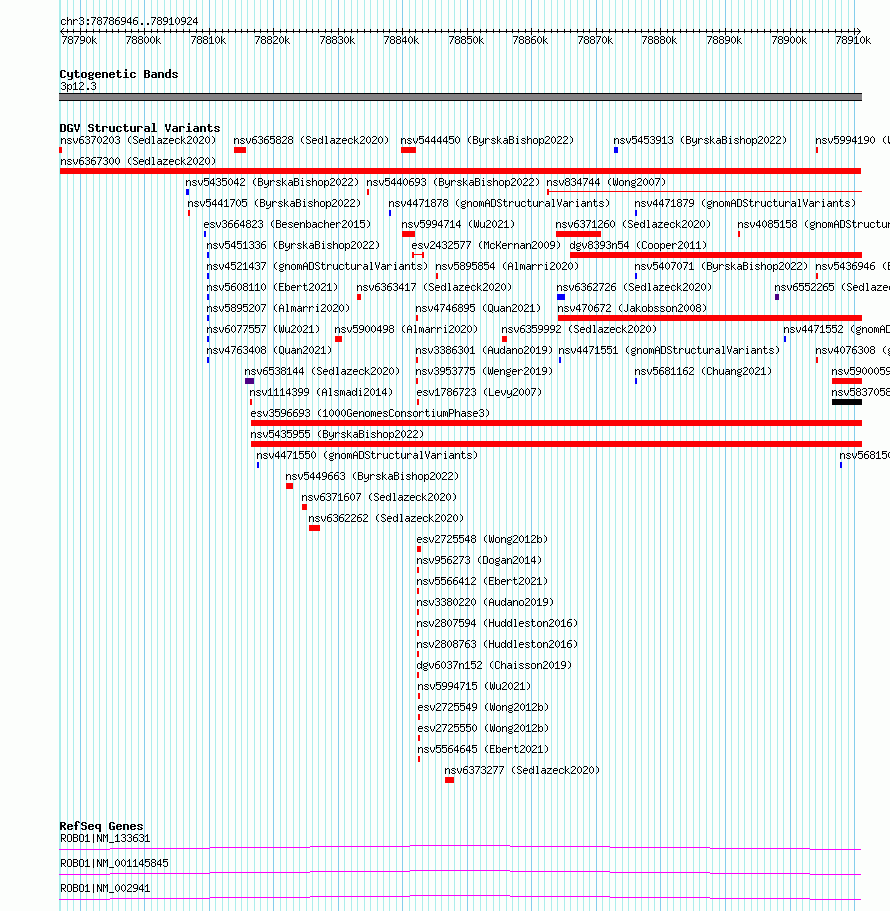The width and height of the screenshot is (890, 911).
Task: Open ROBO1|NM_133631 gene transcript
Action: click(105, 838)
